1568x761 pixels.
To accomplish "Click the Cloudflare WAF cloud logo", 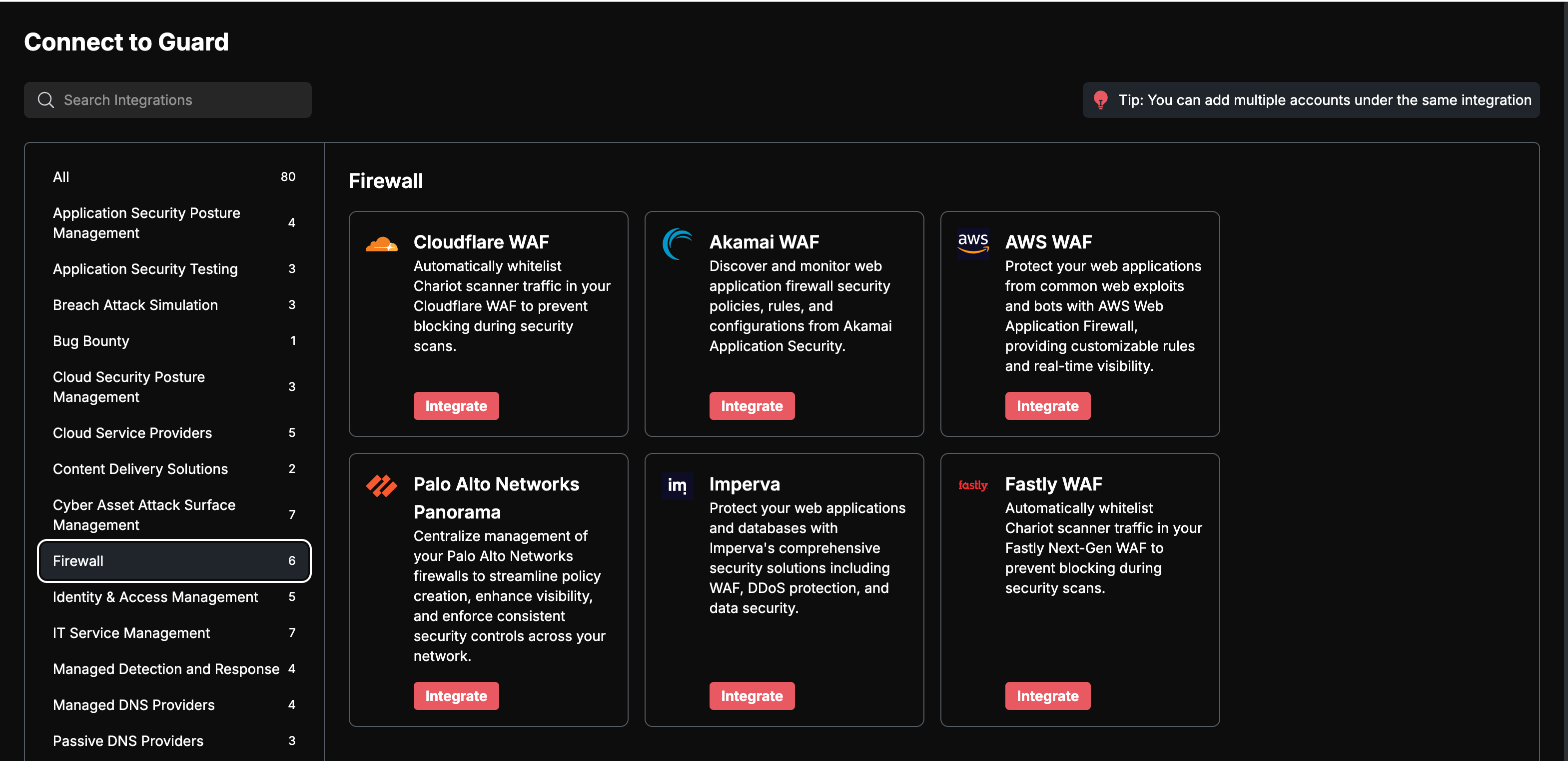I will coord(382,244).
